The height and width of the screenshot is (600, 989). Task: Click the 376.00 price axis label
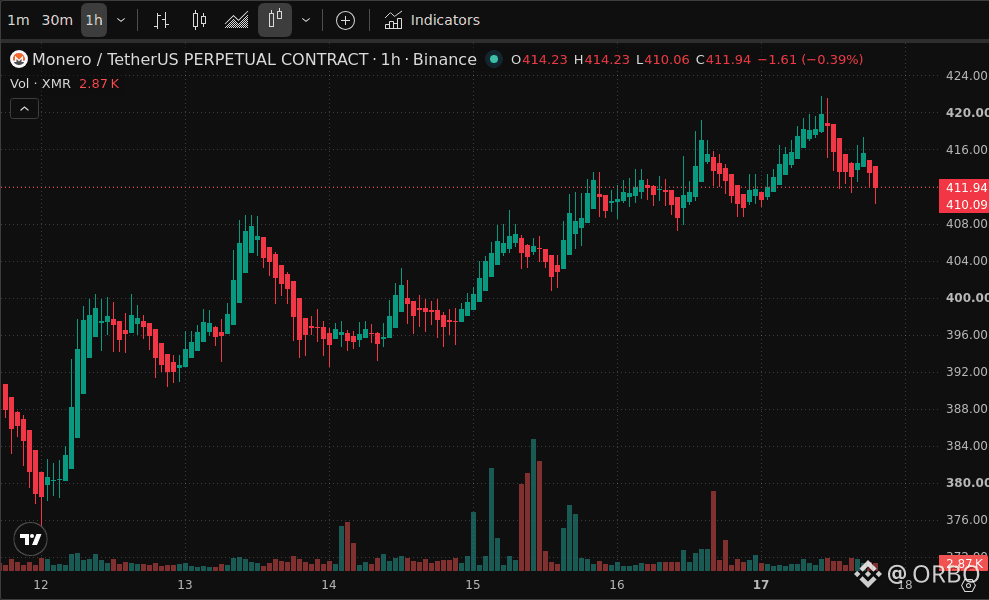[966, 520]
